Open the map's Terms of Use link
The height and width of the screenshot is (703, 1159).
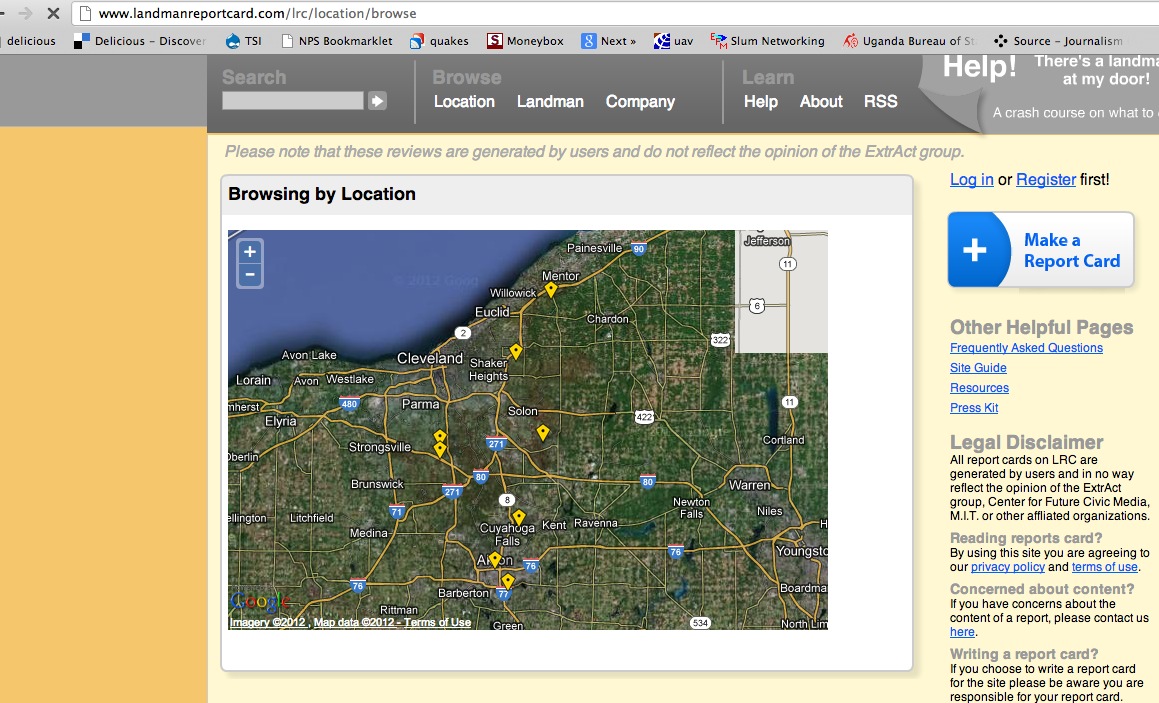pyautogui.click(x=437, y=622)
